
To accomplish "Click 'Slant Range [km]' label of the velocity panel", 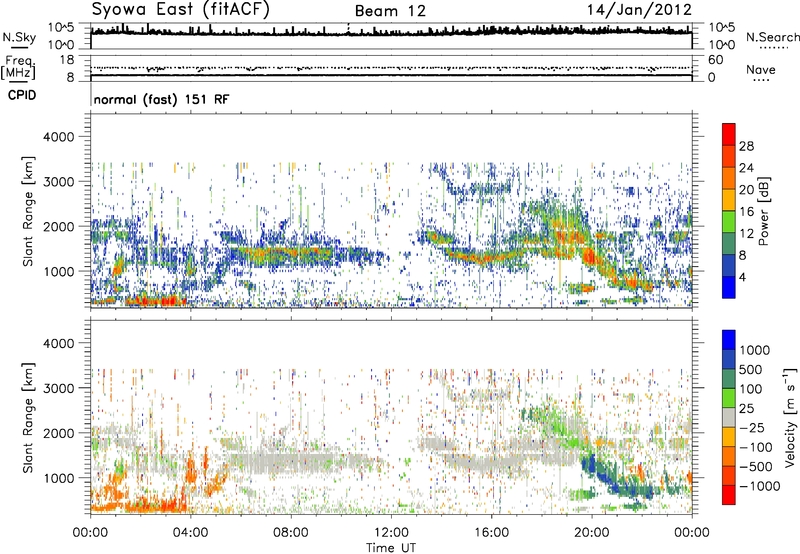I will [x=28, y=418].
